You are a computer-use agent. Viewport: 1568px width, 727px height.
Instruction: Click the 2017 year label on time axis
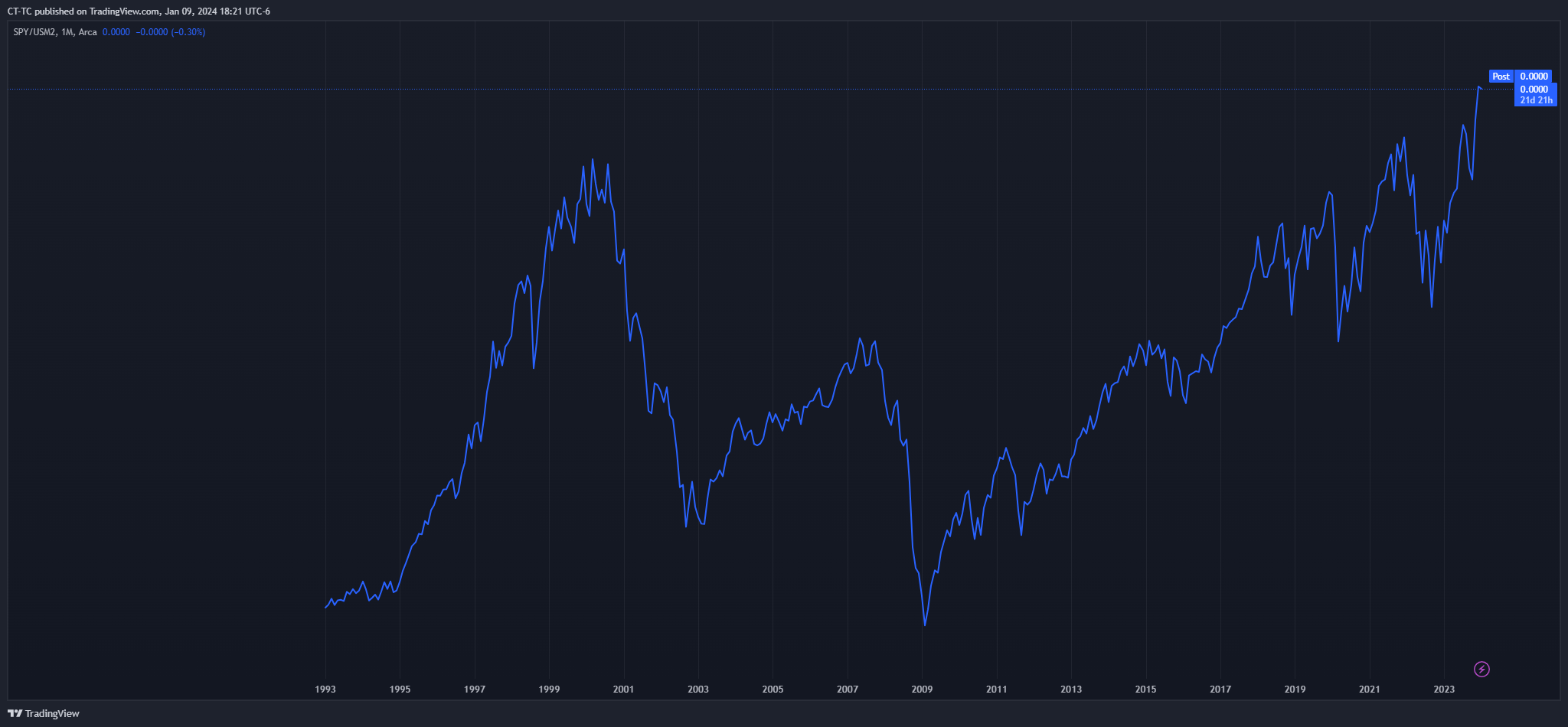(1220, 690)
